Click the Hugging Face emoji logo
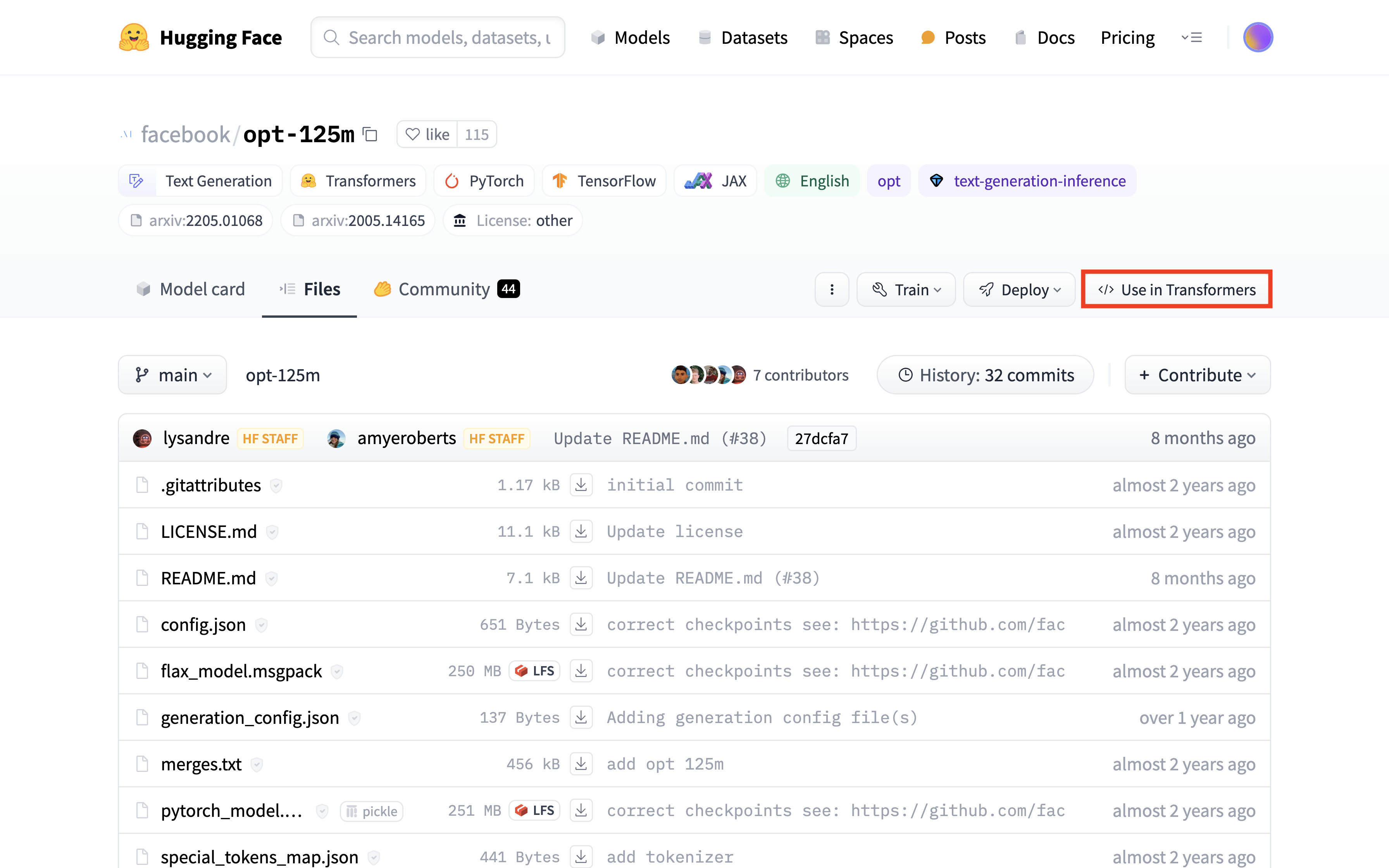Image resolution: width=1389 pixels, height=868 pixels. [134, 37]
